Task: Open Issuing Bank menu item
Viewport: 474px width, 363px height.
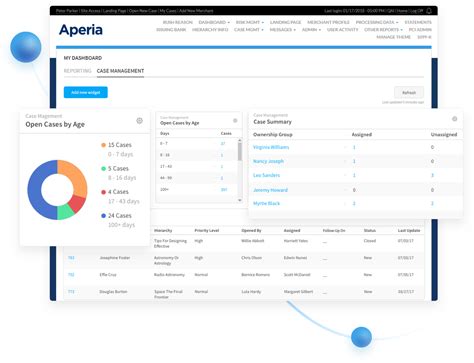Action: pos(171,30)
